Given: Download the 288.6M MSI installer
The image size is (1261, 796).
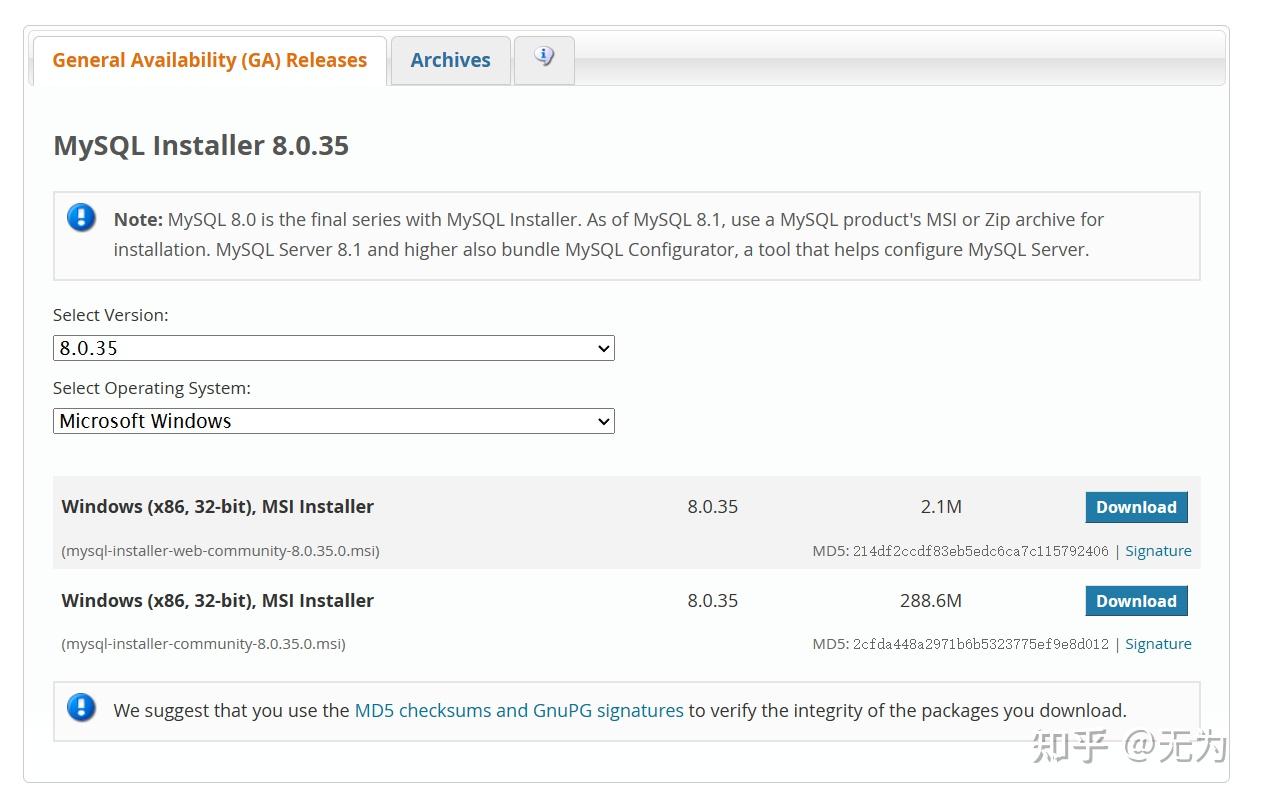Looking at the screenshot, I should tap(1136, 601).
